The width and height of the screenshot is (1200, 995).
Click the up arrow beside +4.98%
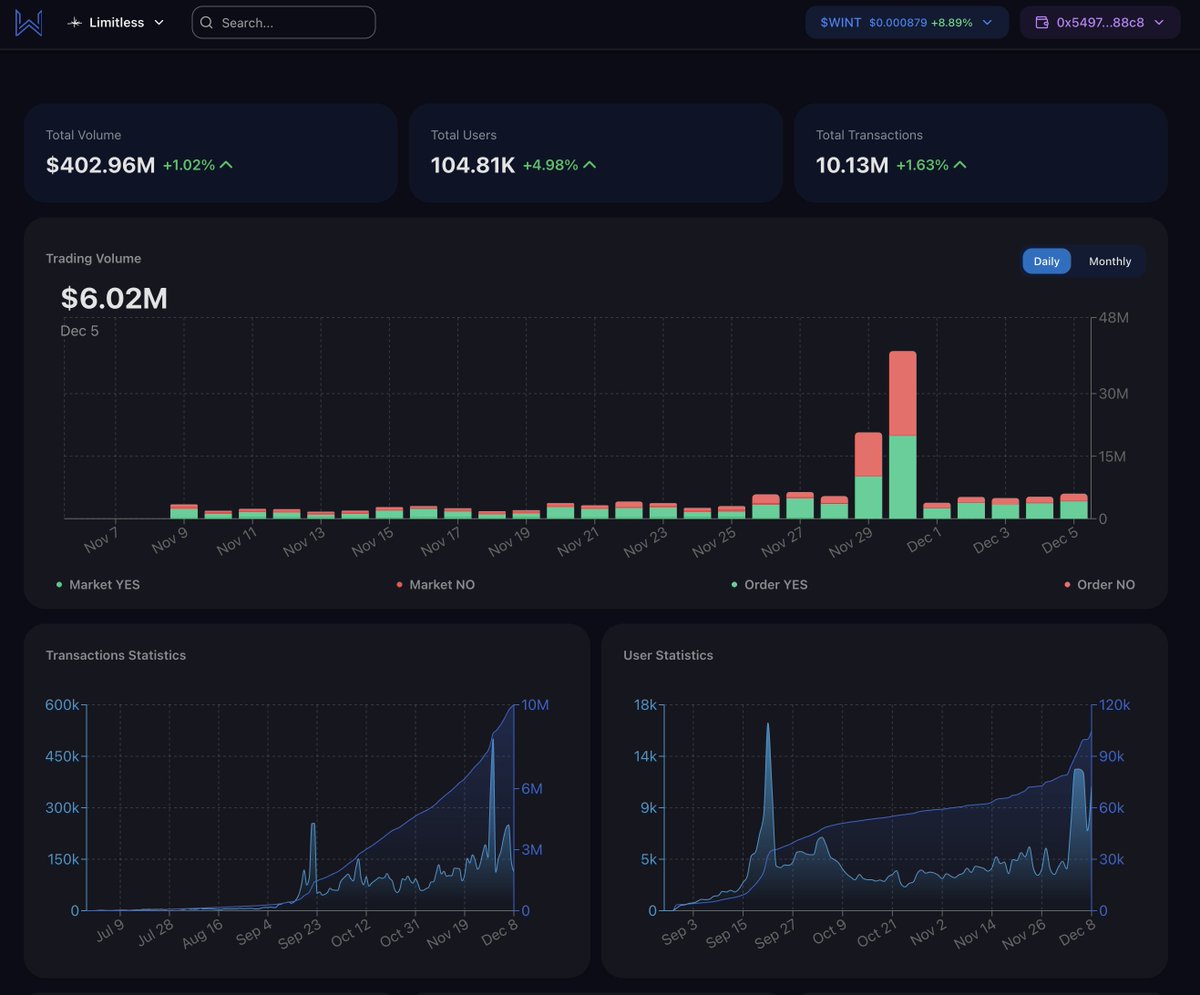589,165
